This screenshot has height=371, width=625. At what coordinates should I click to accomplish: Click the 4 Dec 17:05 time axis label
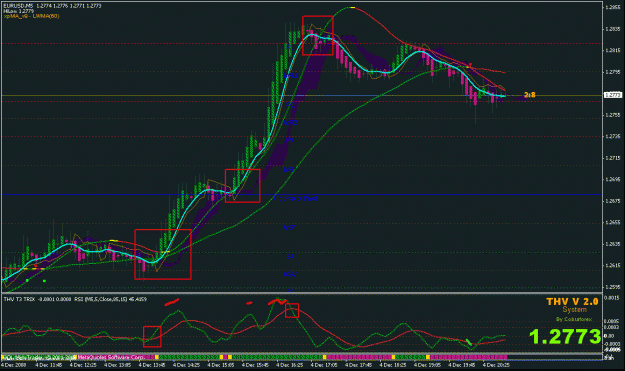coord(324,365)
